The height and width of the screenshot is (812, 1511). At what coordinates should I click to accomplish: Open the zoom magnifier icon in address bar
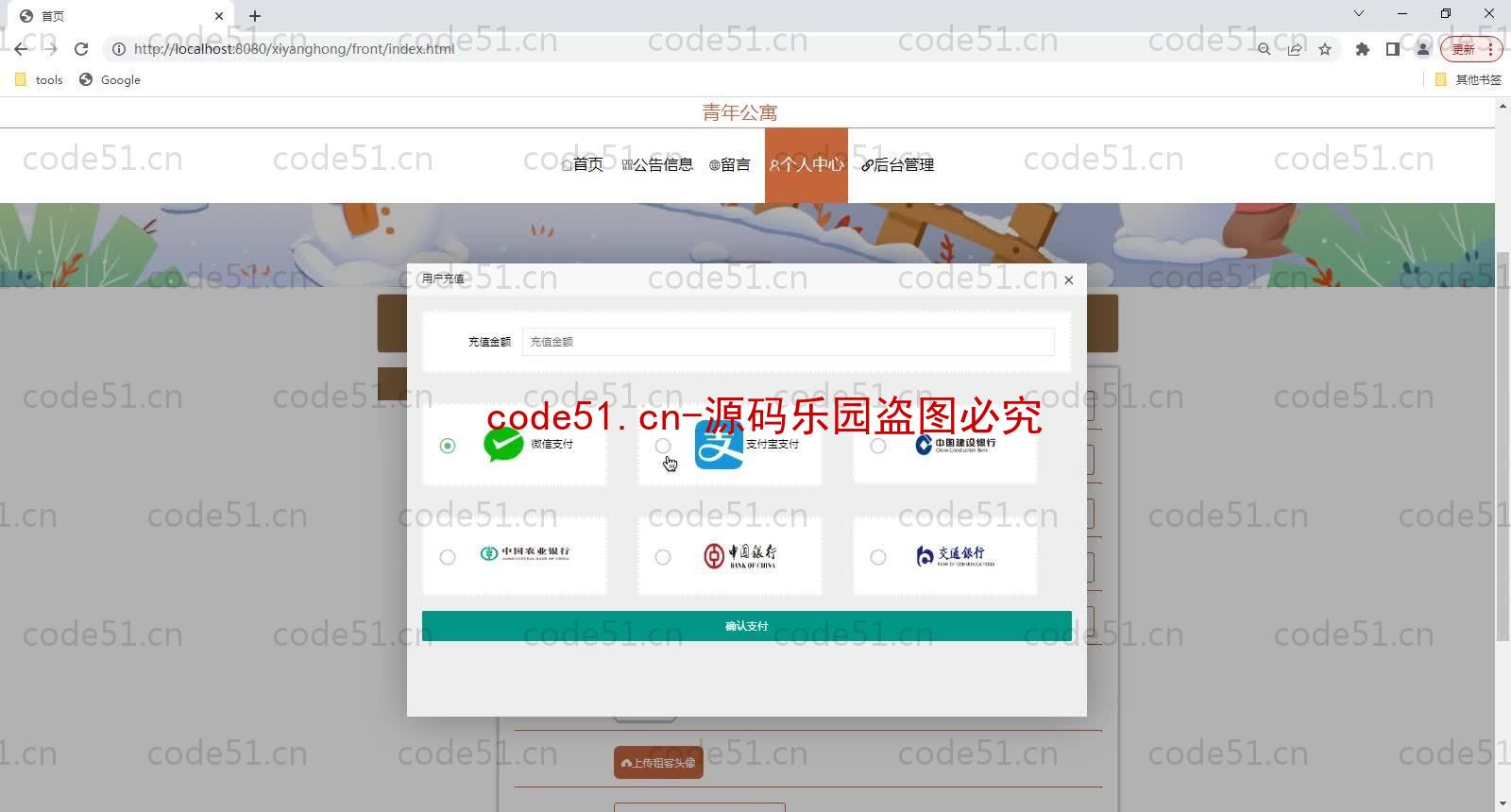[1264, 49]
